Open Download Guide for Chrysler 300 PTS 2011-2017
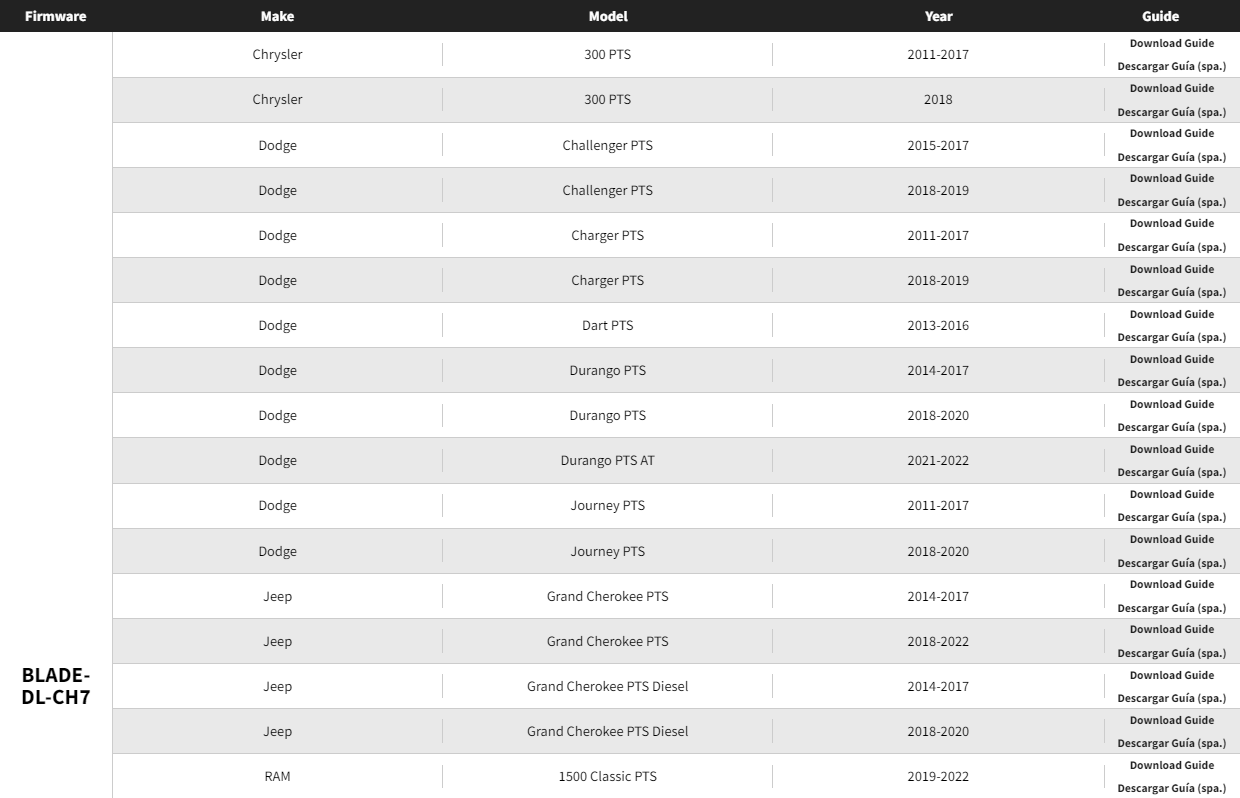Viewport: 1240px width, 798px height. [x=1171, y=43]
